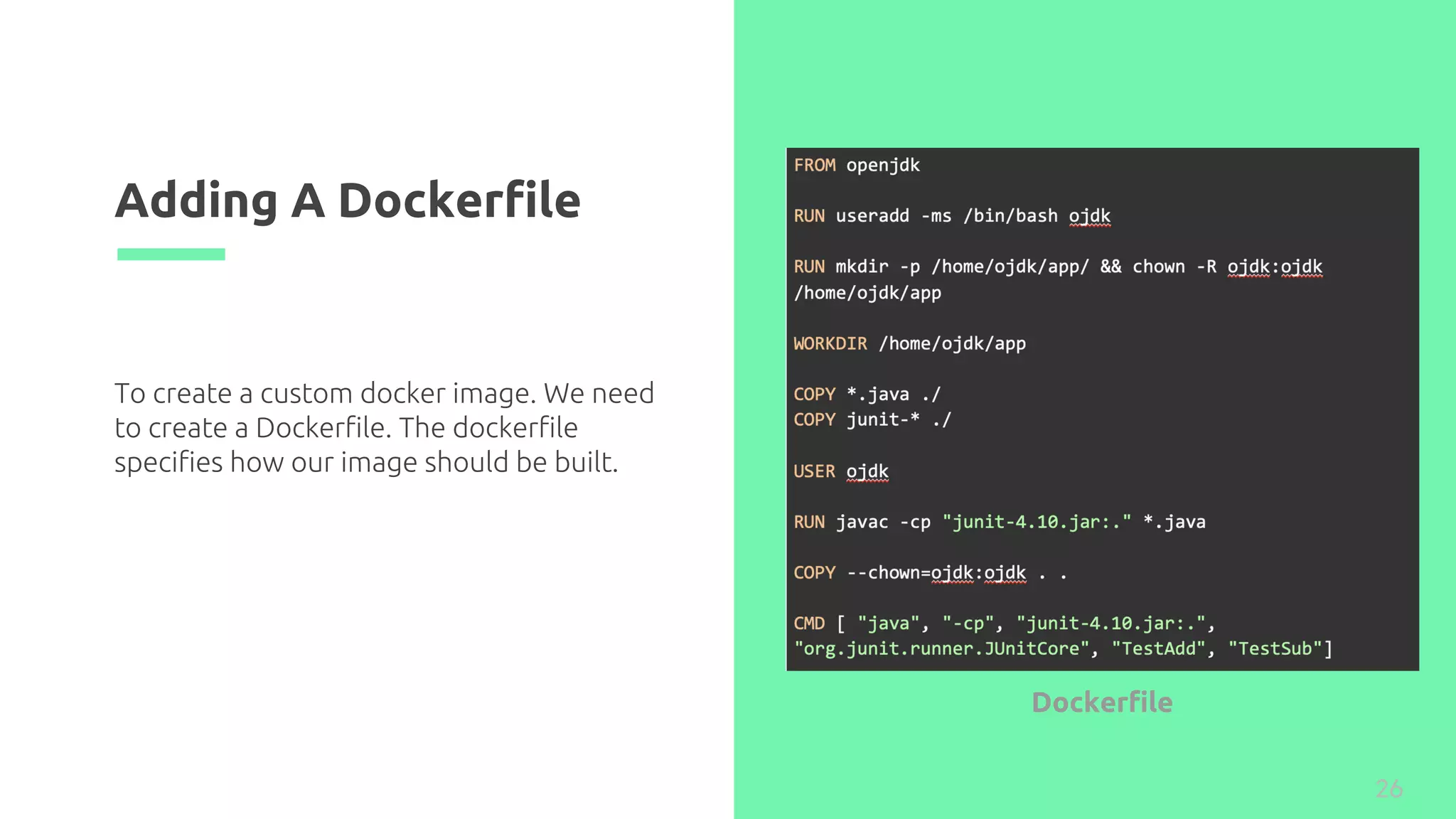Click the slide number 26

tap(1388, 788)
